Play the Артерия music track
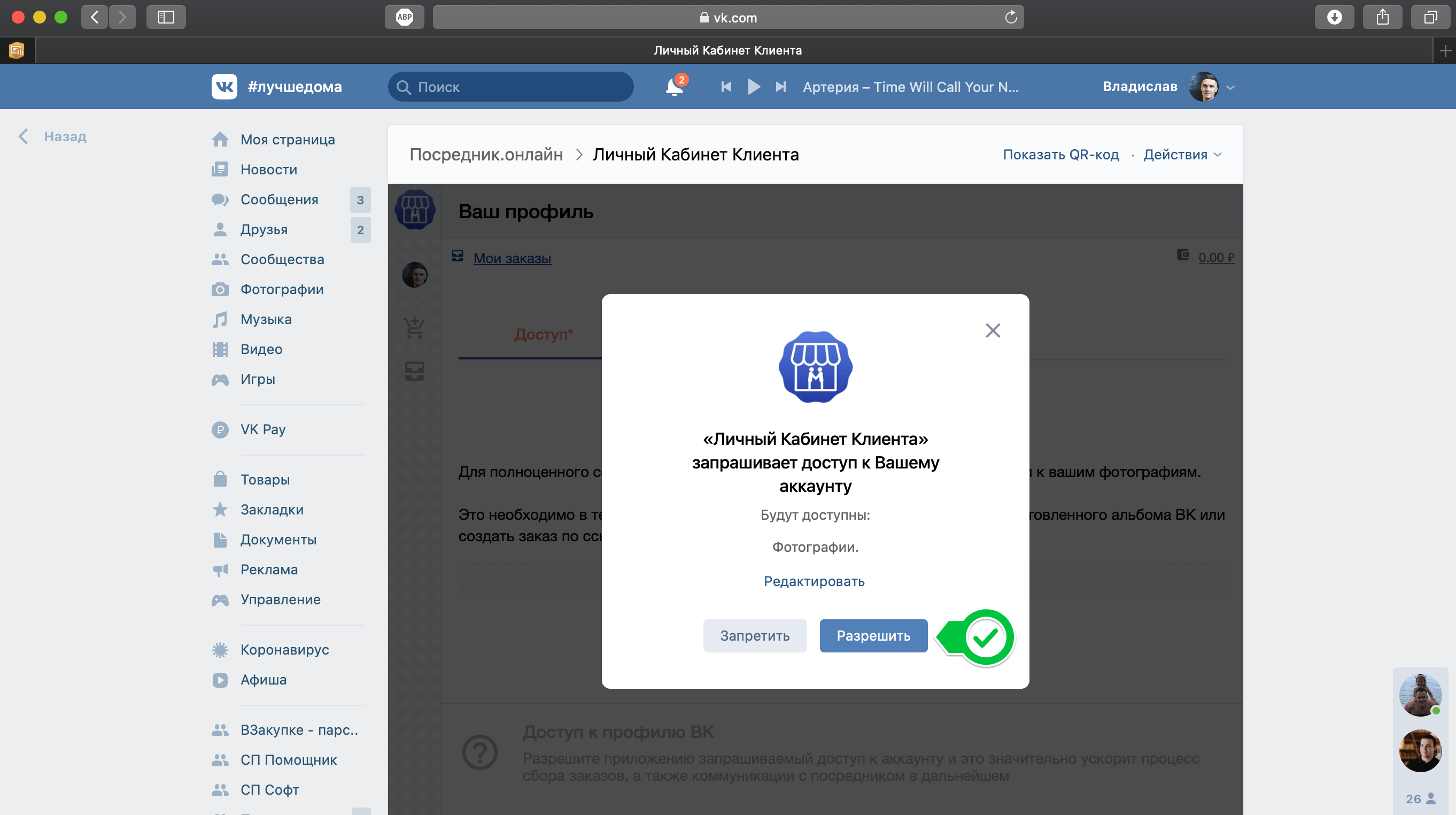The height and width of the screenshot is (815, 1456). (754, 87)
